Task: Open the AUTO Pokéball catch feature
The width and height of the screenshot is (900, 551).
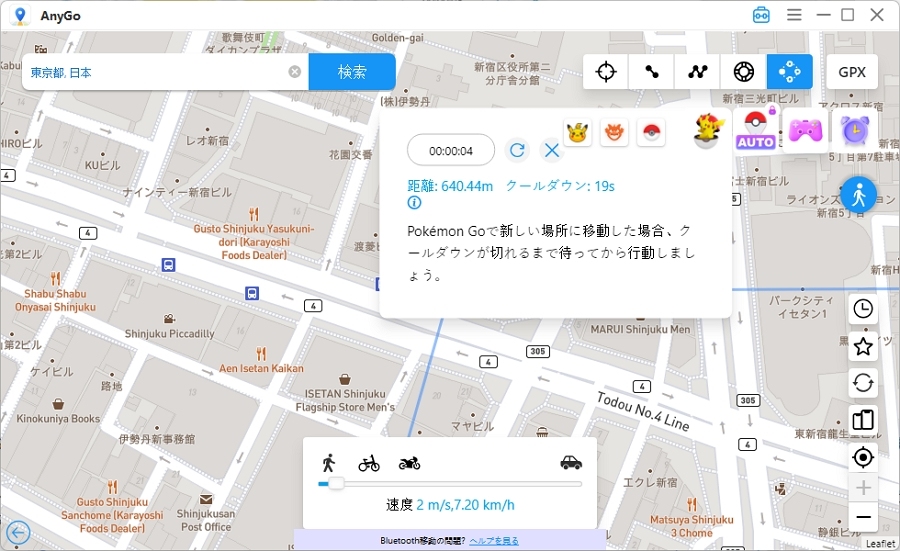Action: pos(756,131)
